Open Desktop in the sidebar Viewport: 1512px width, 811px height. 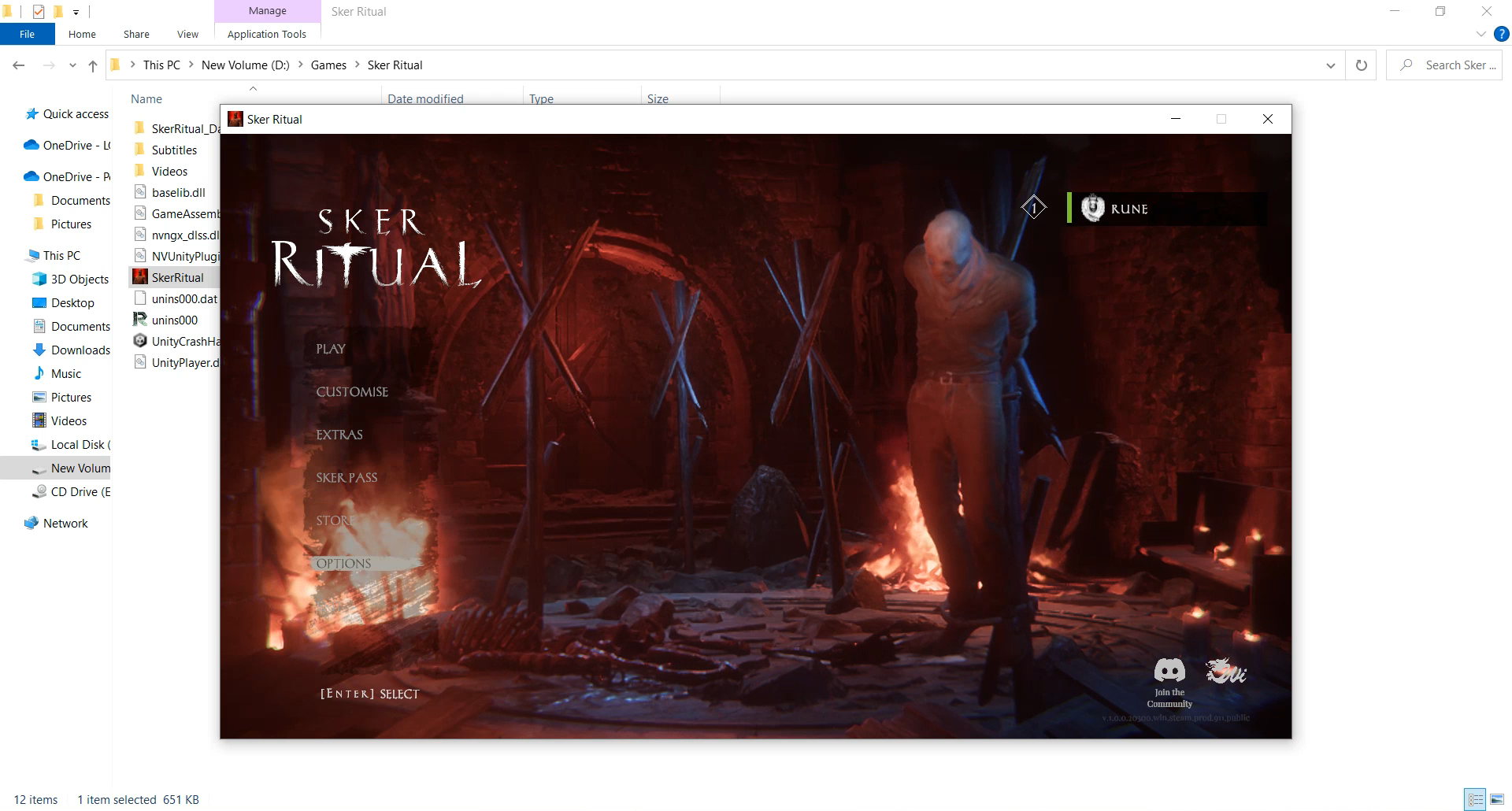63,303
